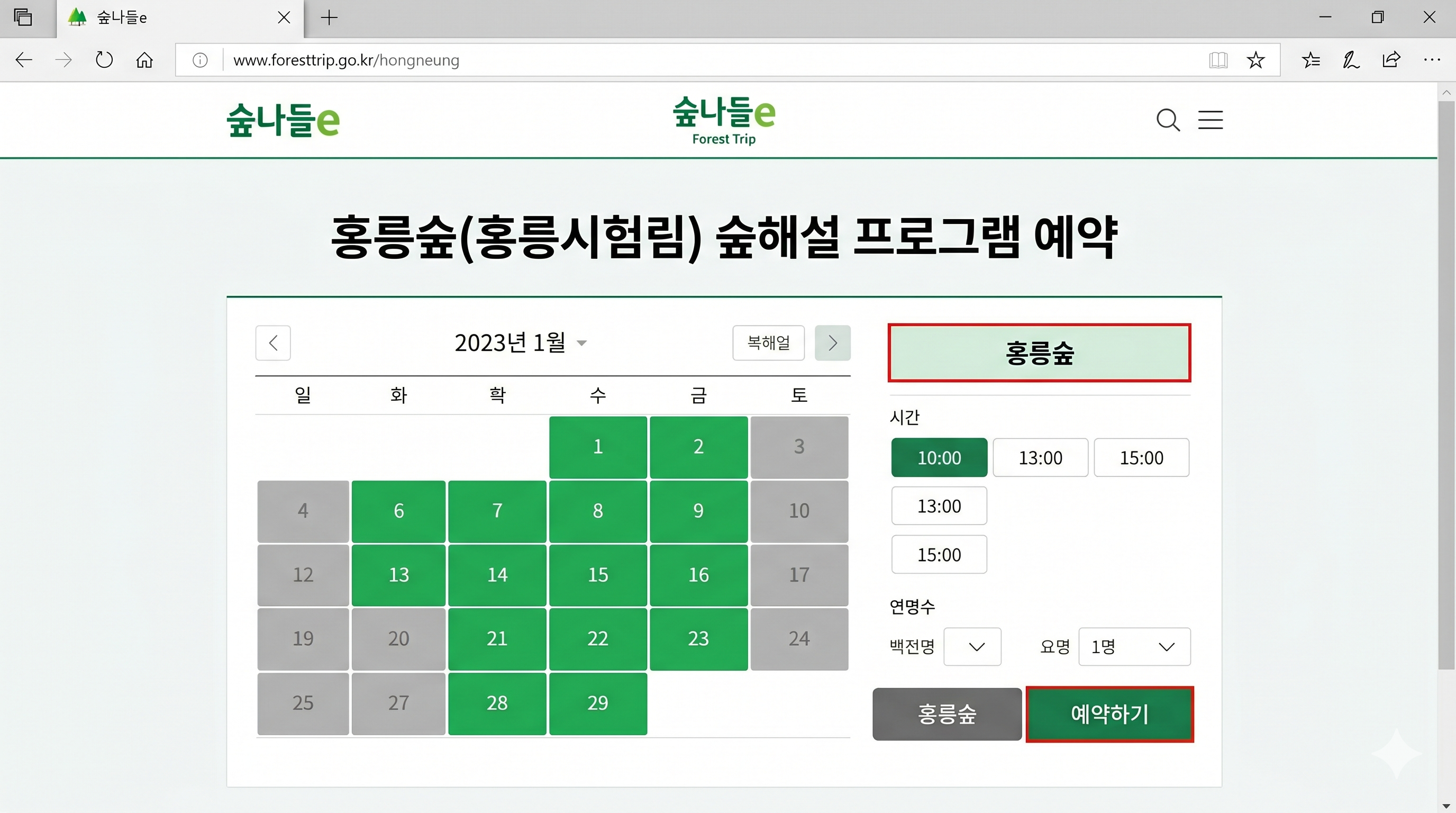Screen dimensions: 1456x813
Task: Refresh the page with reload icon
Action: (104, 60)
